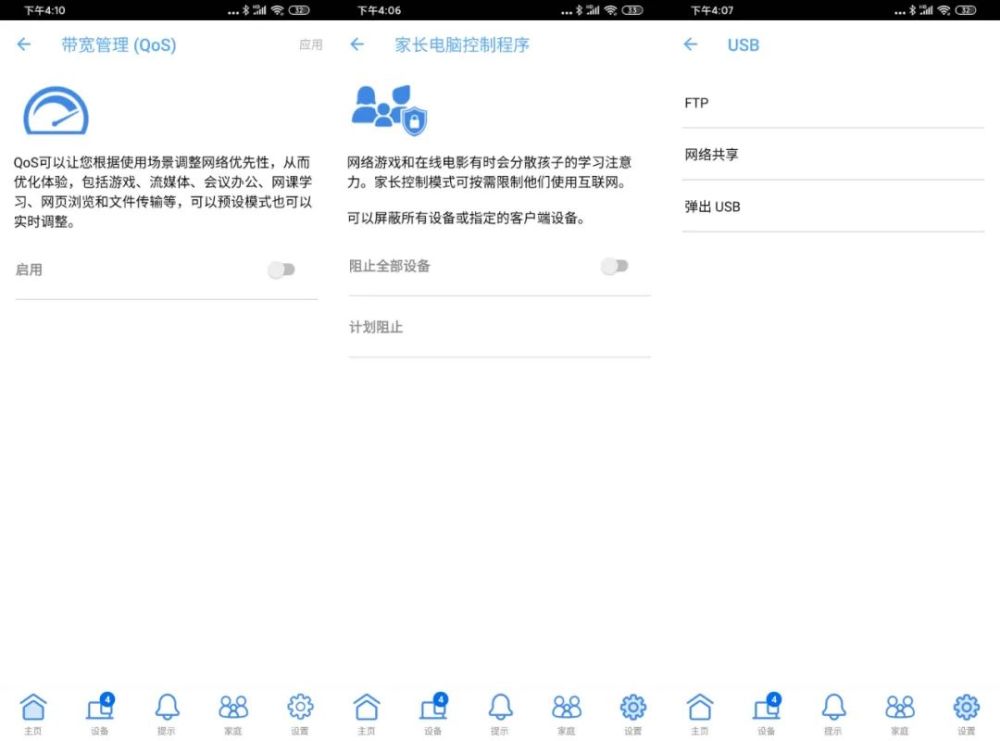This screenshot has height=741, width=1000.
Task: Go back from the parental control screen
Action: 357,44
